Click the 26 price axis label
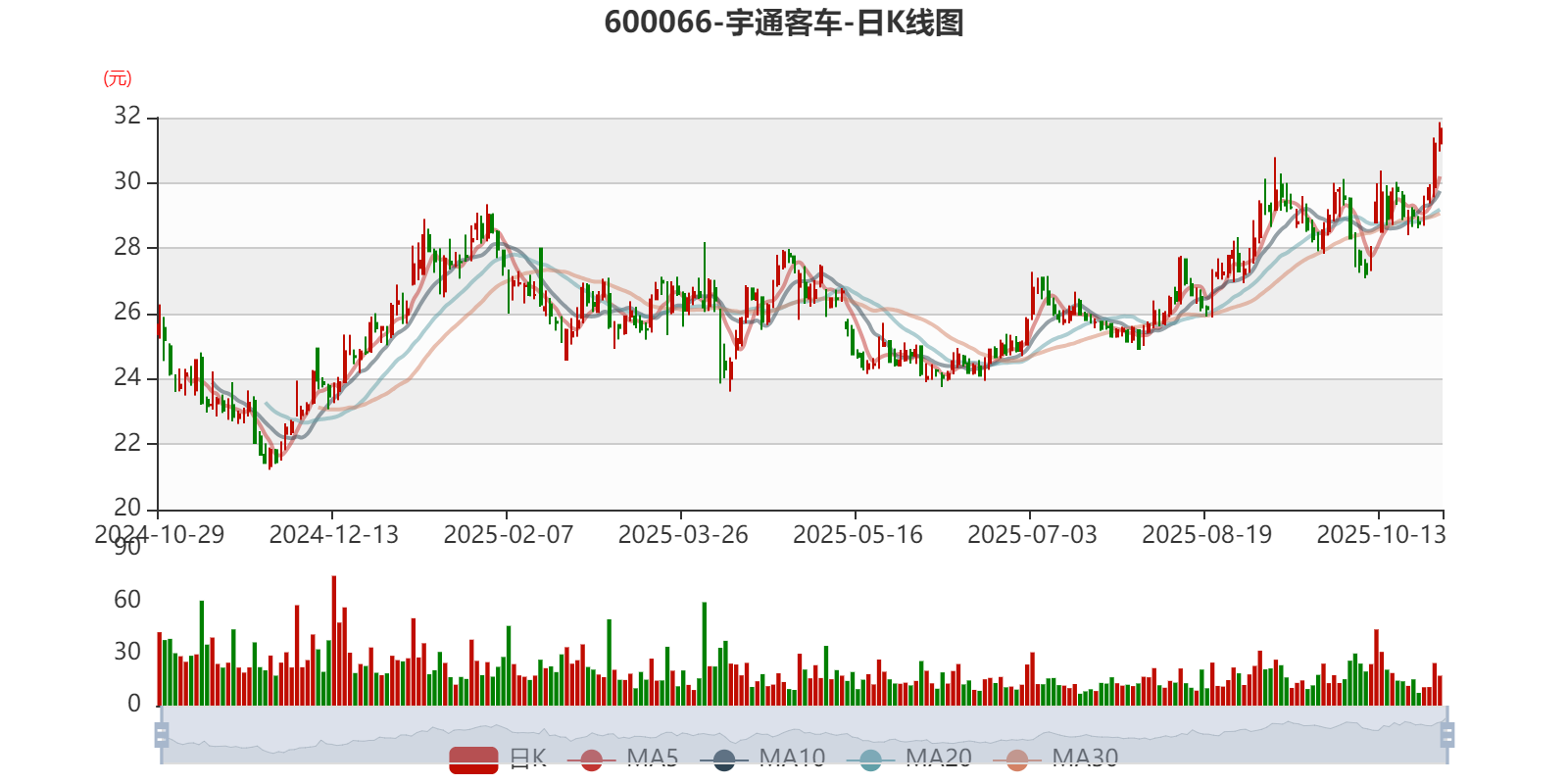This screenshot has width=1568, height=784. (127, 312)
